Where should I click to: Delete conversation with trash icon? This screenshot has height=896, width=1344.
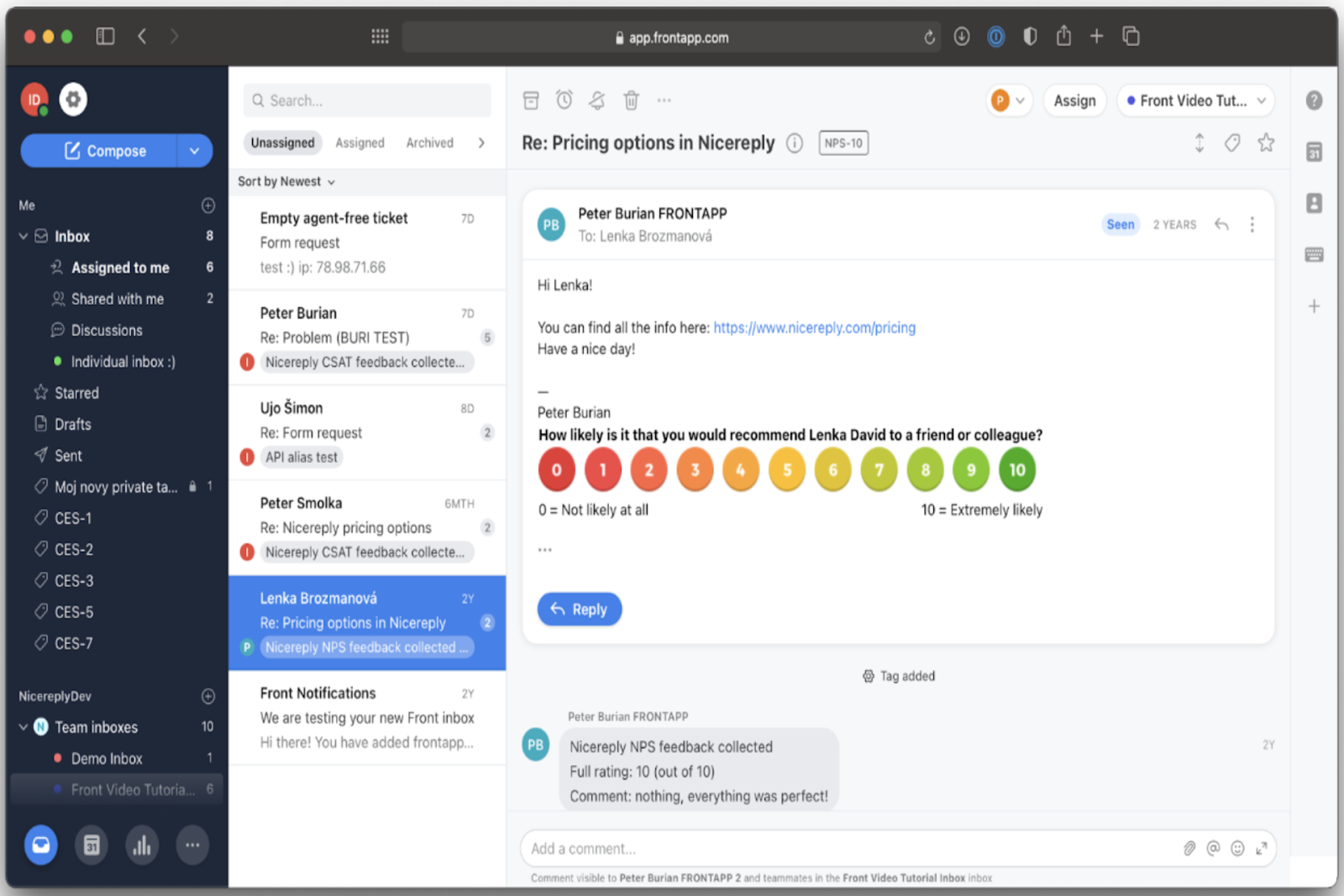[631, 101]
